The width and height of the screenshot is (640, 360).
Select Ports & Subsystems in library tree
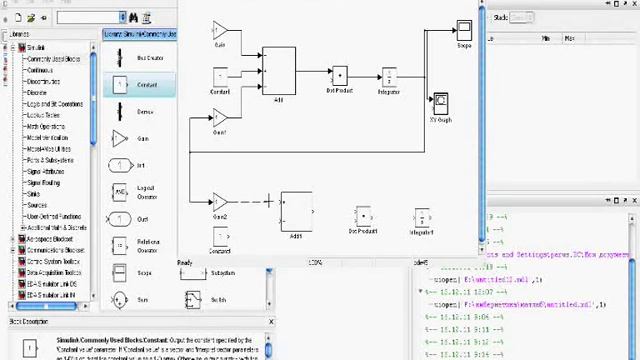coord(50,160)
